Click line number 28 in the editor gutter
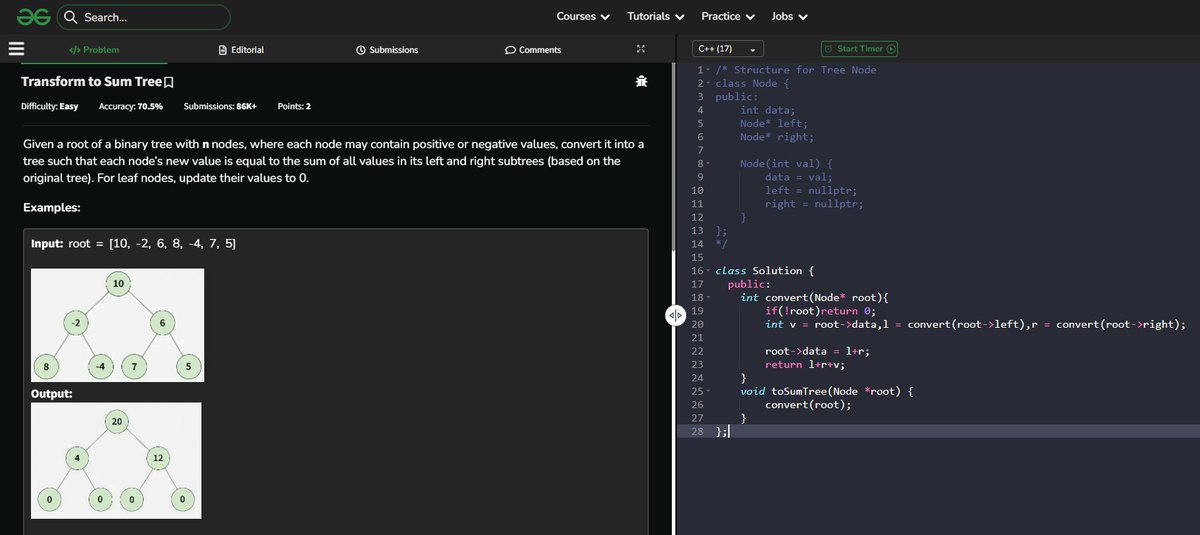This screenshot has width=1200, height=535. 697,431
